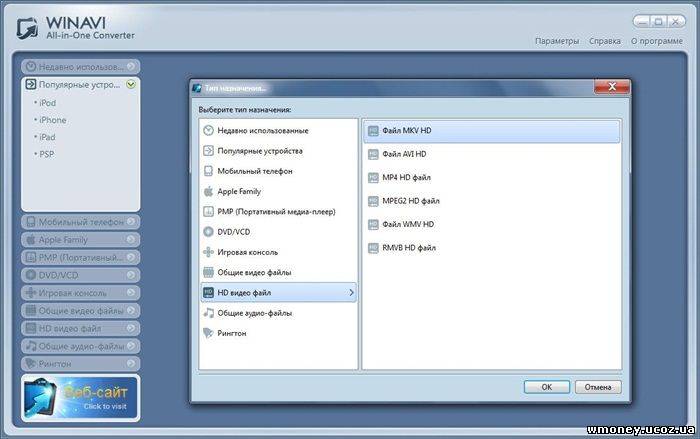Click the HD icon of MP4 HD файл
The height and width of the screenshot is (439, 700).
coord(373,178)
